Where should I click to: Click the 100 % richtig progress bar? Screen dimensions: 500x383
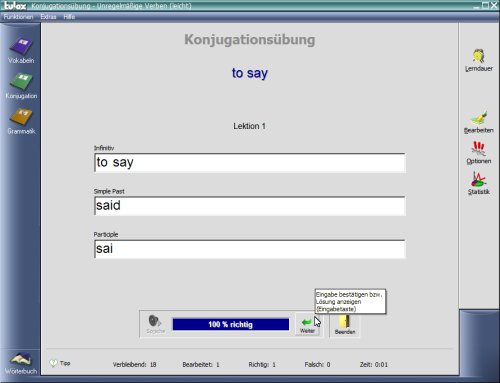[x=231, y=324]
